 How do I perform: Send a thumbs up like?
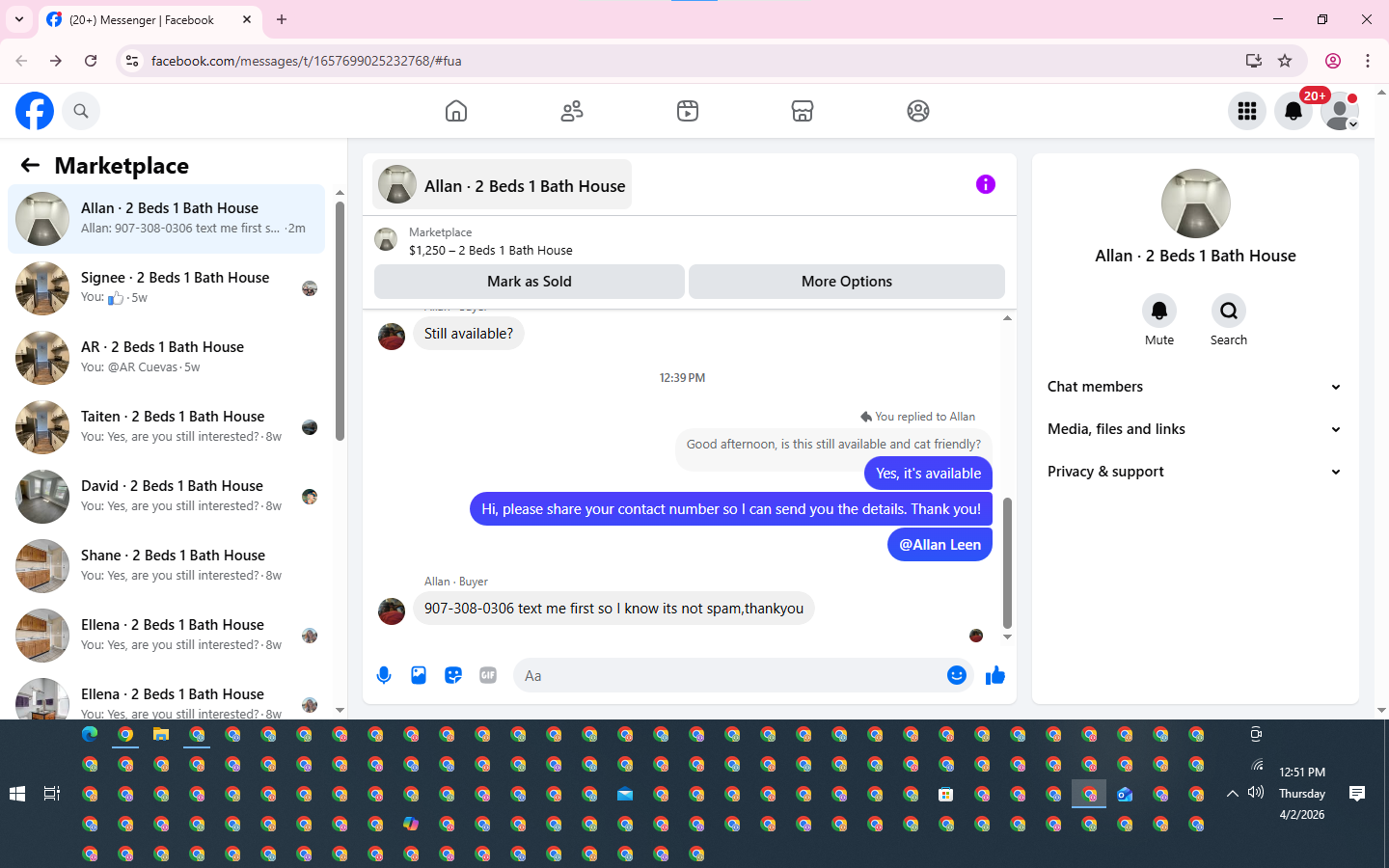(995, 675)
